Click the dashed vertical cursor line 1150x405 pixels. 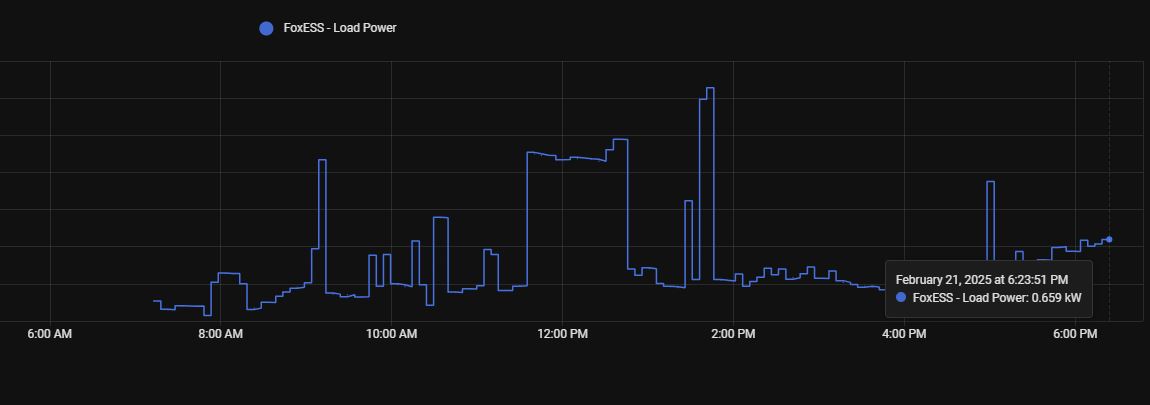[x=1109, y=150]
